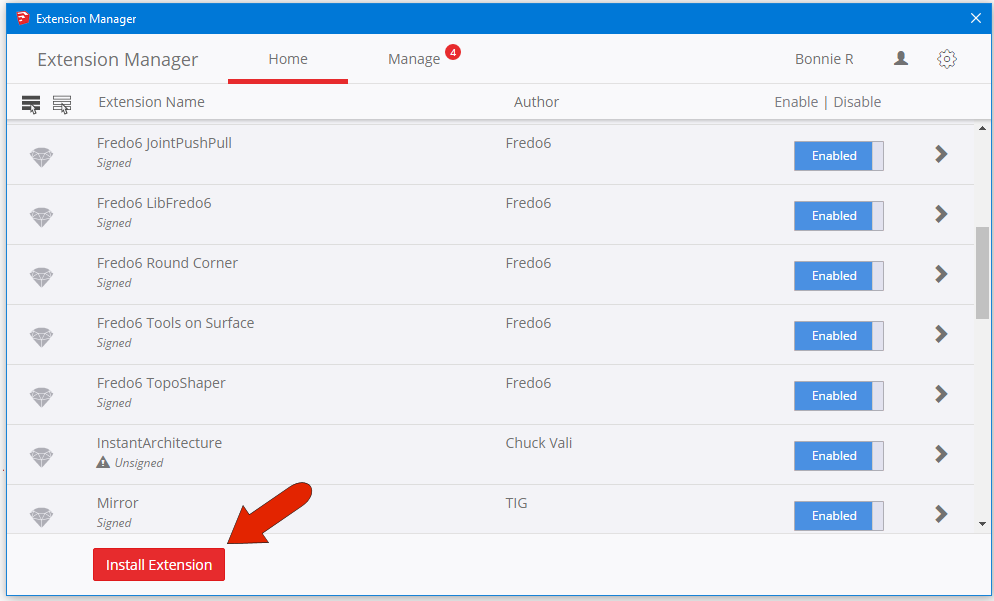Click the Unsigned label under InstantArchitecture

139,463
